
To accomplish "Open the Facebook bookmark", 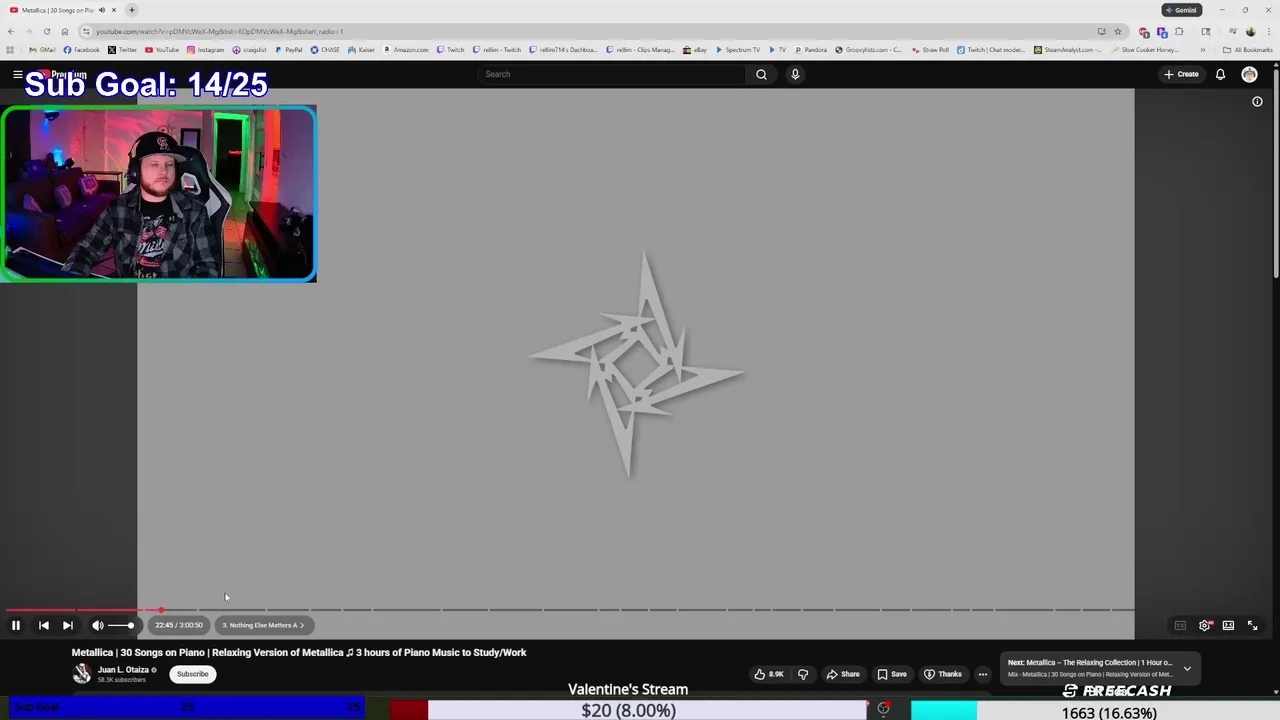I will tap(82, 49).
